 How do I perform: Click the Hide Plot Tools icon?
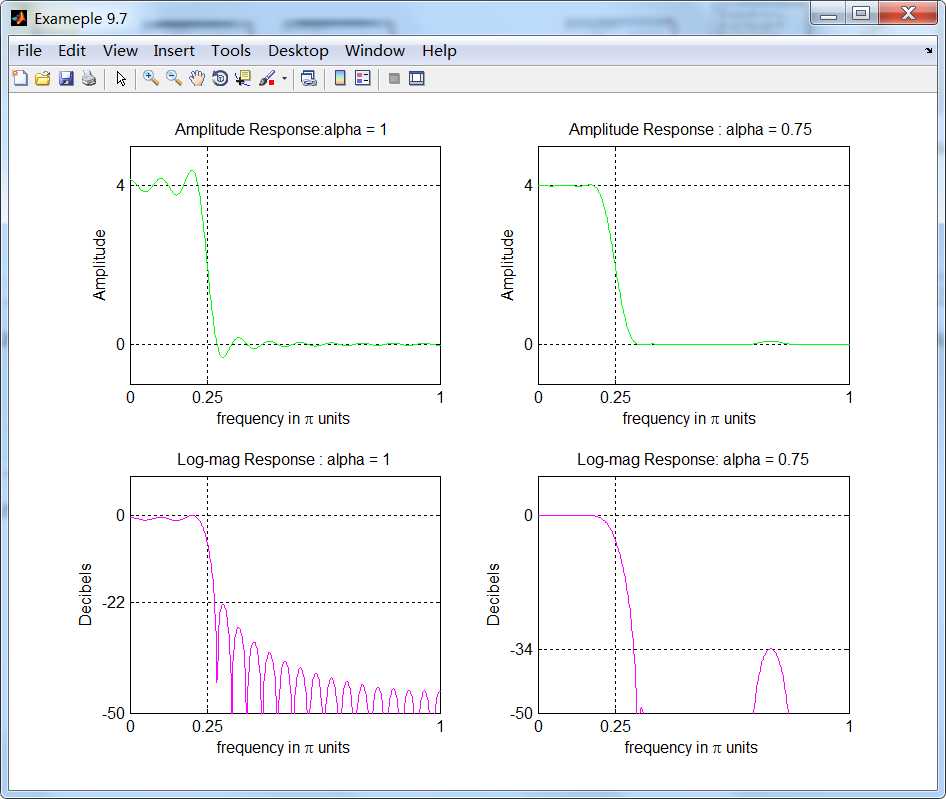pos(394,78)
